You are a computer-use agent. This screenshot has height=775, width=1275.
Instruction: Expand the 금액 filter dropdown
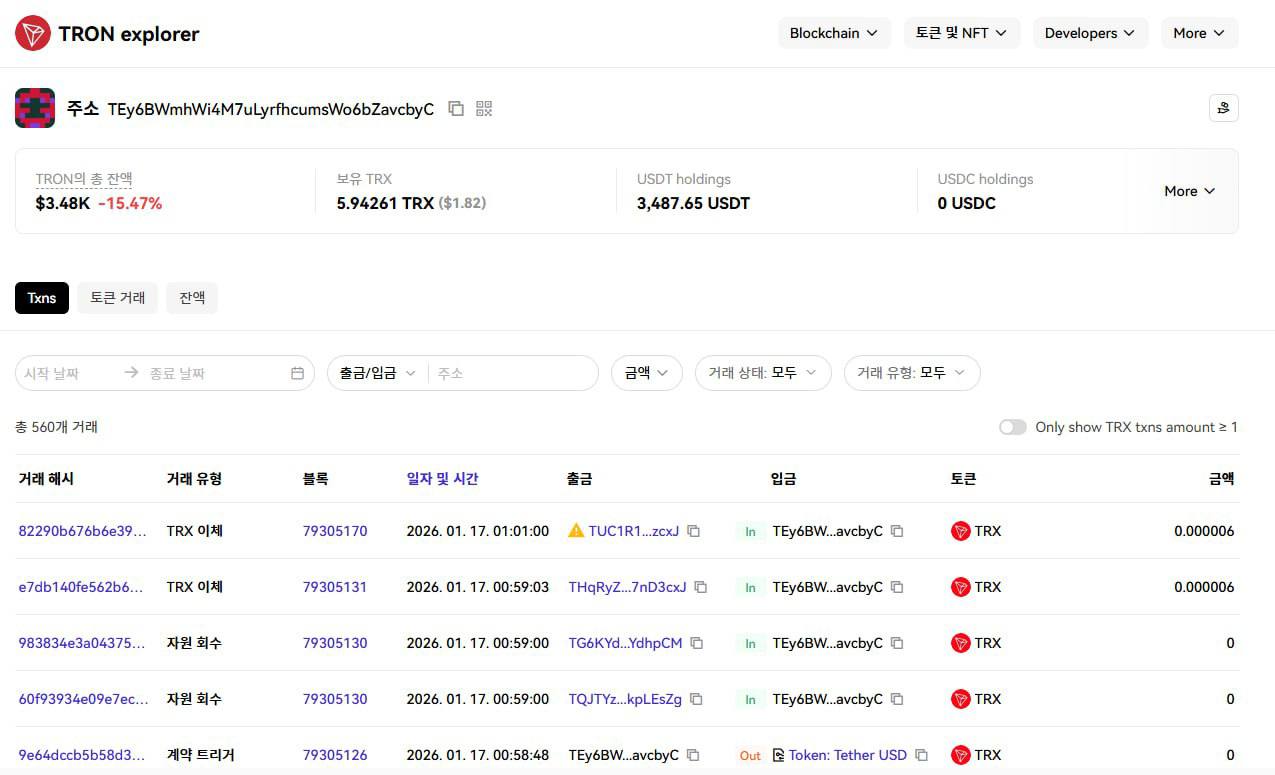pos(646,373)
